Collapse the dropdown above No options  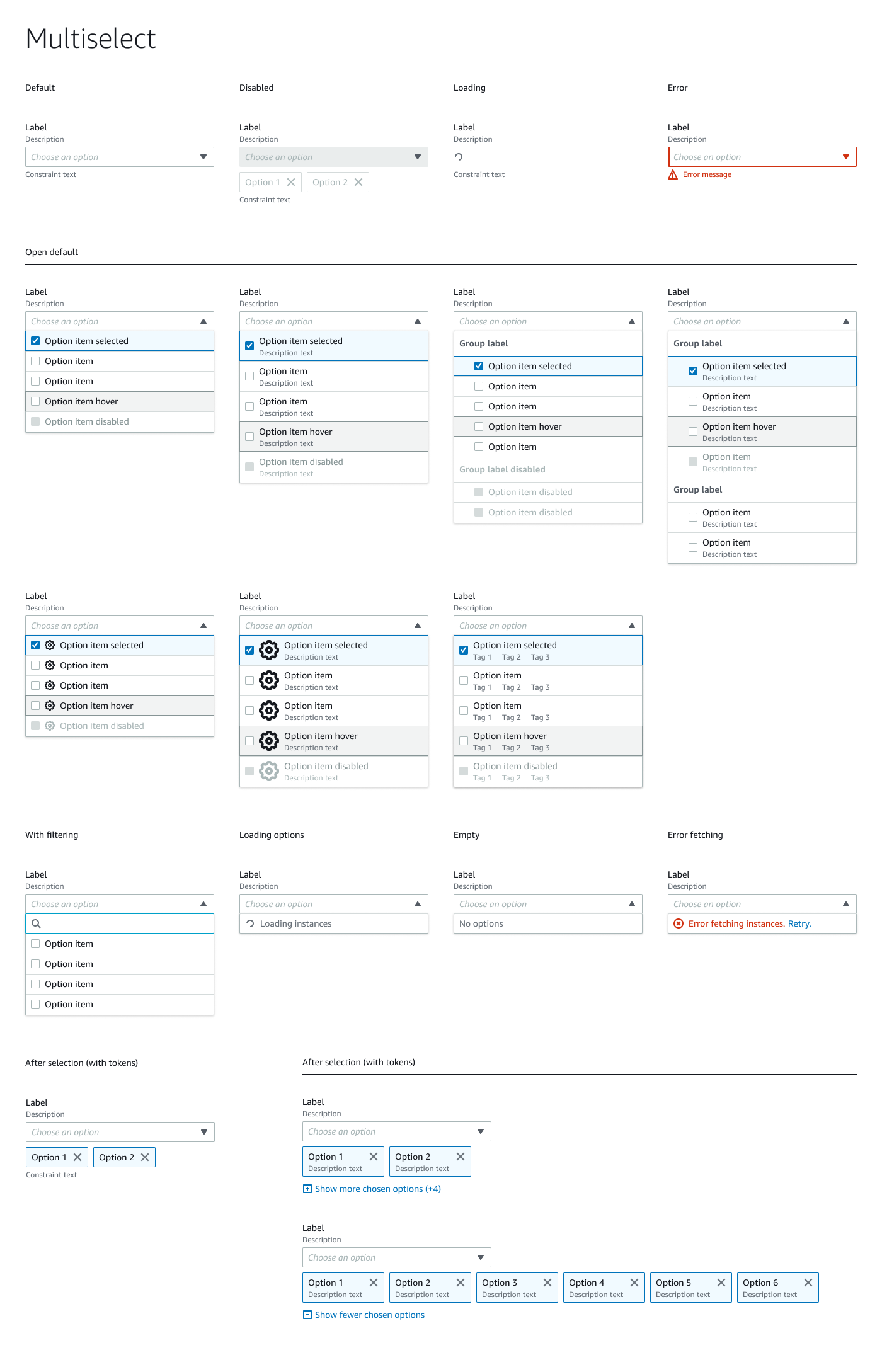click(548, 904)
